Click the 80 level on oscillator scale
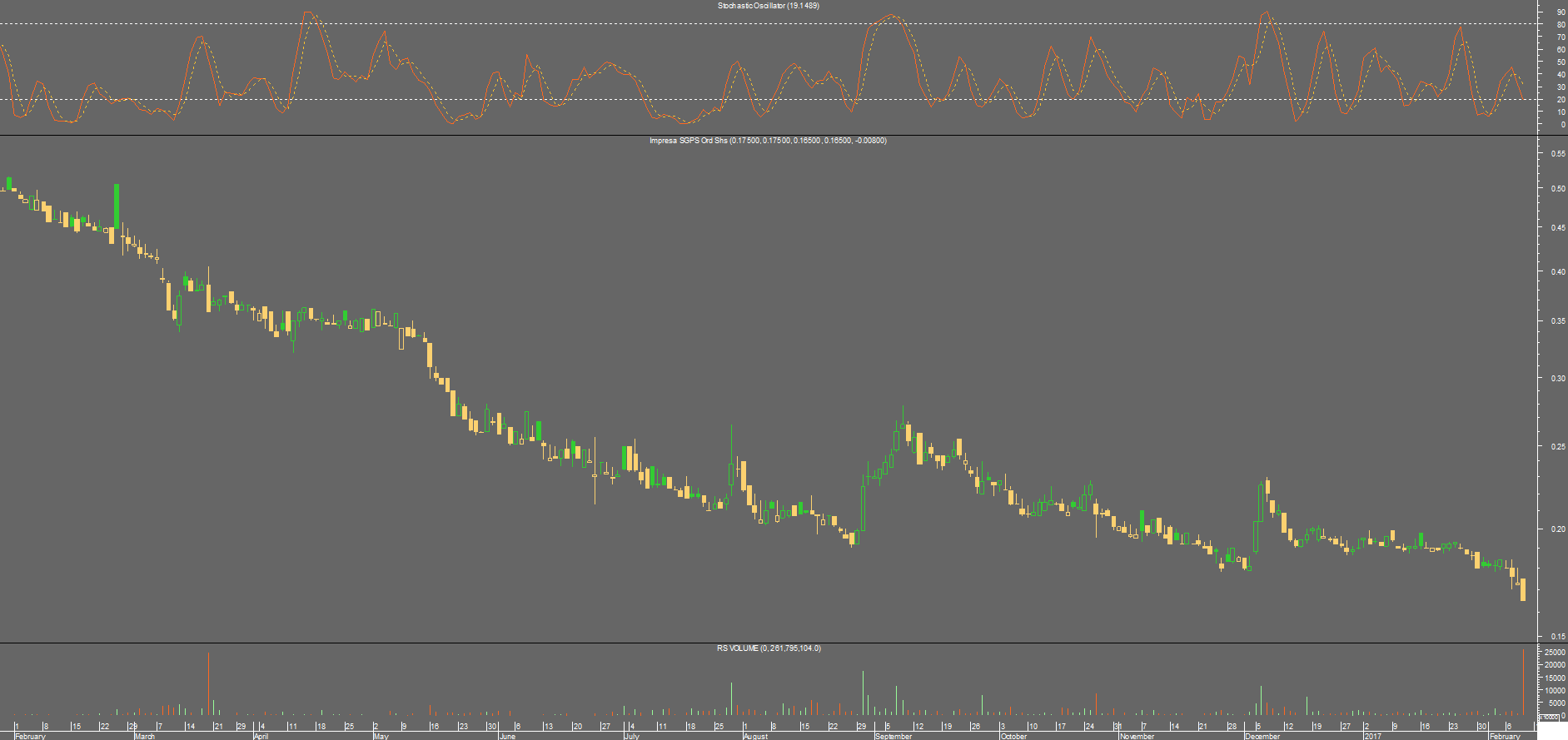Screen dimensions: 1568x740 1561,25
